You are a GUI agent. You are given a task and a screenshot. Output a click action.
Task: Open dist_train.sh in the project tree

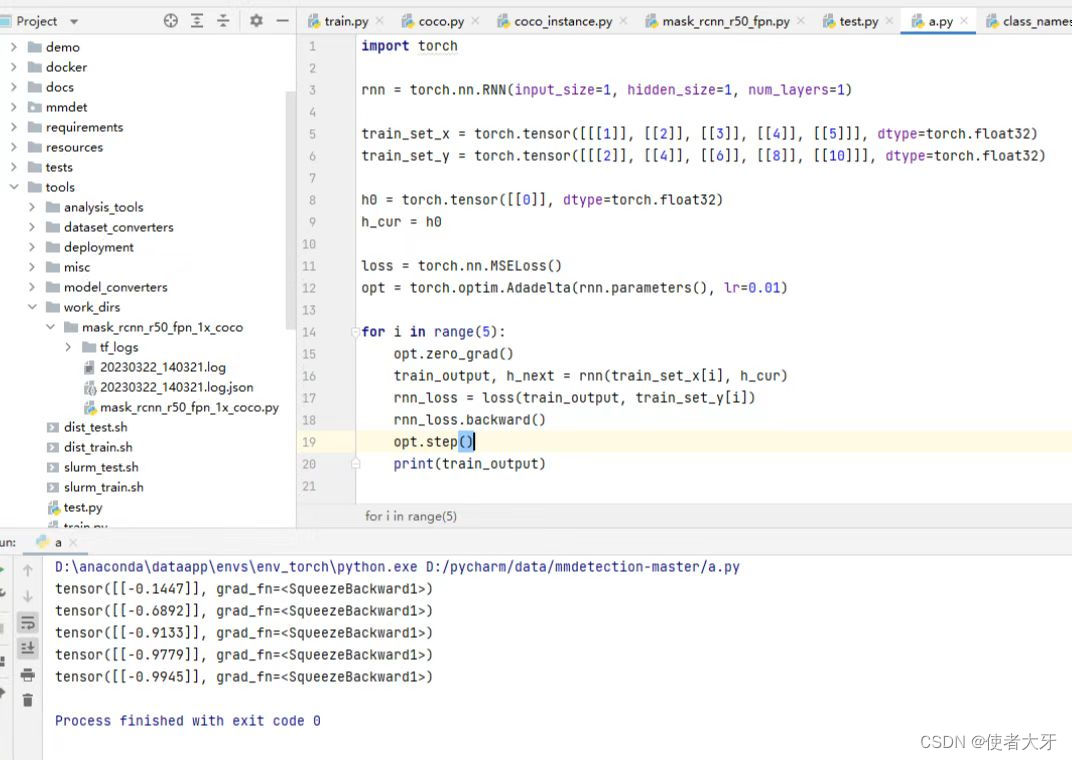pyautogui.click(x=98, y=447)
